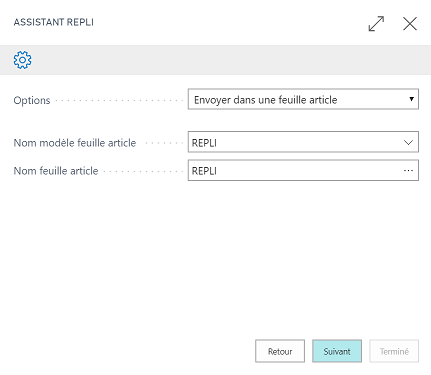Click the ASSISTANT REPLI title text
Viewport: 431px width, 375px height.
click(x=54, y=22)
